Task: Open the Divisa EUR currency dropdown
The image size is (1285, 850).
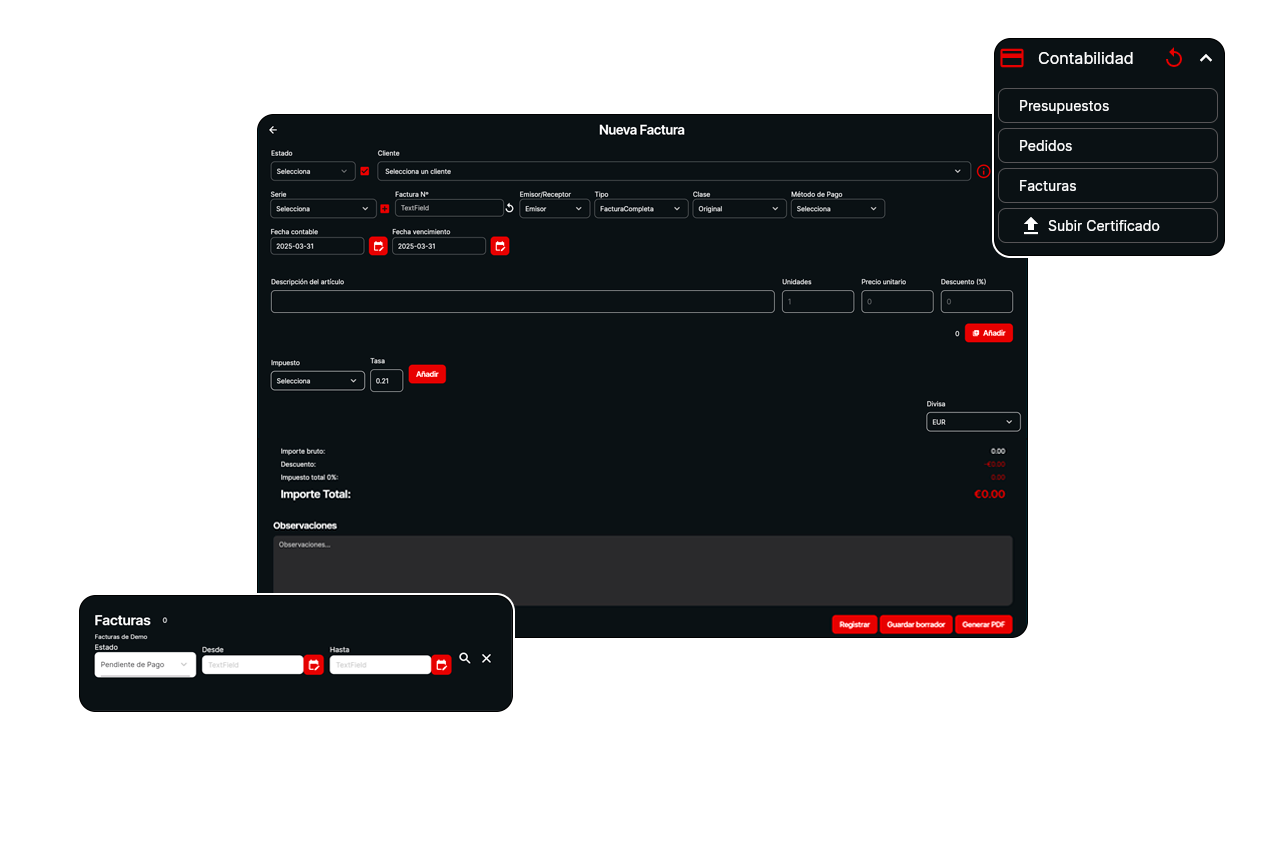Action: pyautogui.click(x=973, y=422)
